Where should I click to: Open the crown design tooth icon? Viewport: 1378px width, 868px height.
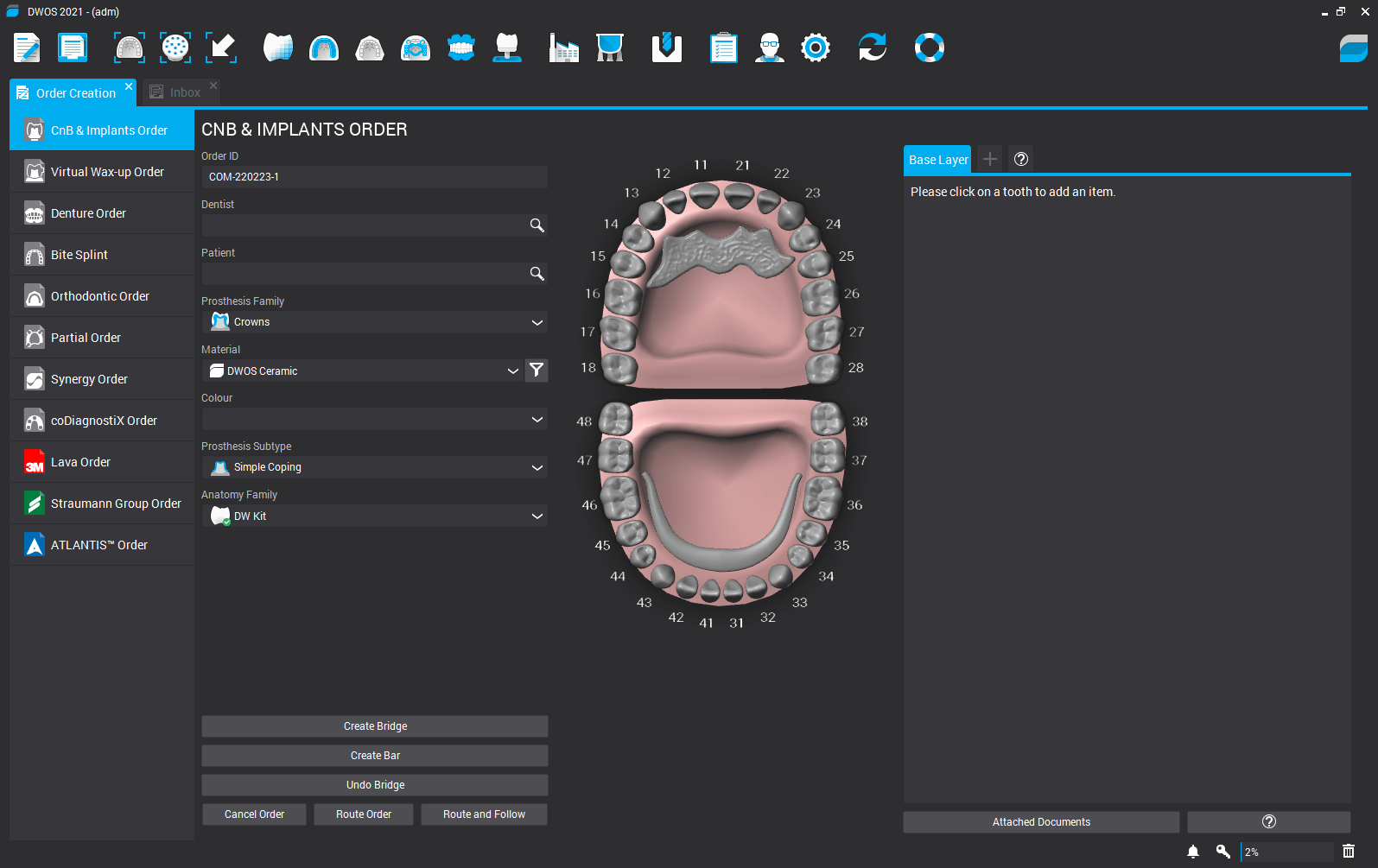point(278,48)
